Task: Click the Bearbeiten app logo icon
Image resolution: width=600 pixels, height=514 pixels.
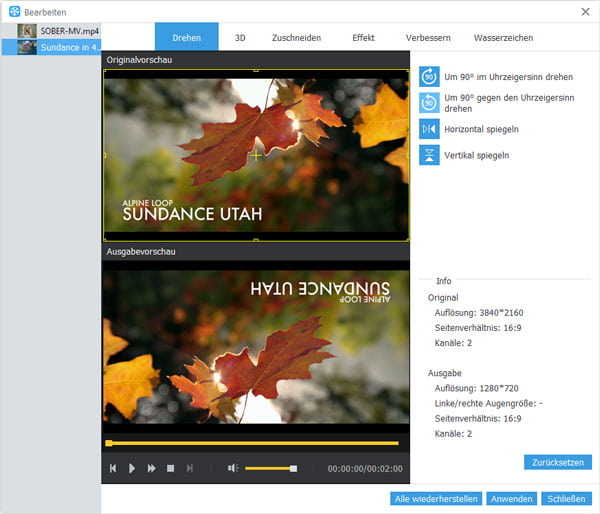Action: [x=14, y=11]
